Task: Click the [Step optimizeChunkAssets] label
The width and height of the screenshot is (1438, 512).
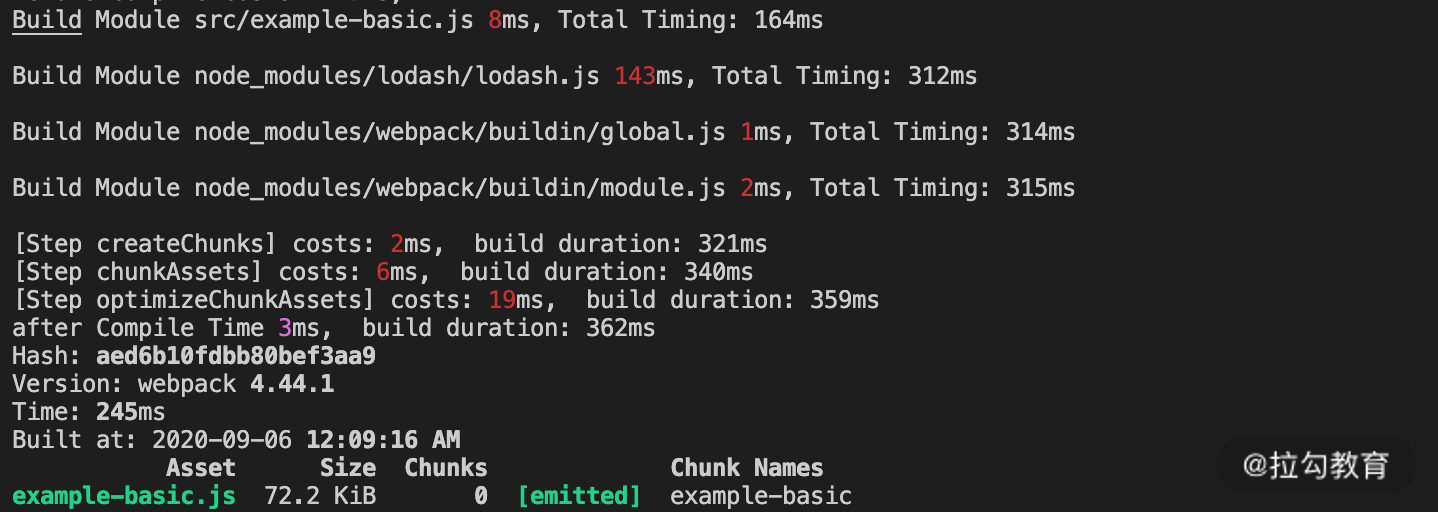Action: click(x=194, y=300)
